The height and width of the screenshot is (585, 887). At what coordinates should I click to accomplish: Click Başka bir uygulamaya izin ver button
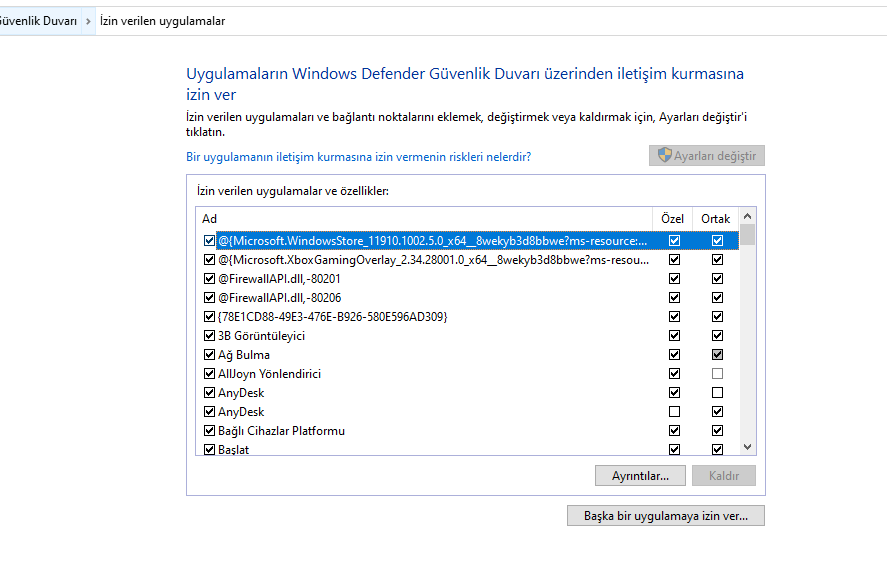(665, 516)
